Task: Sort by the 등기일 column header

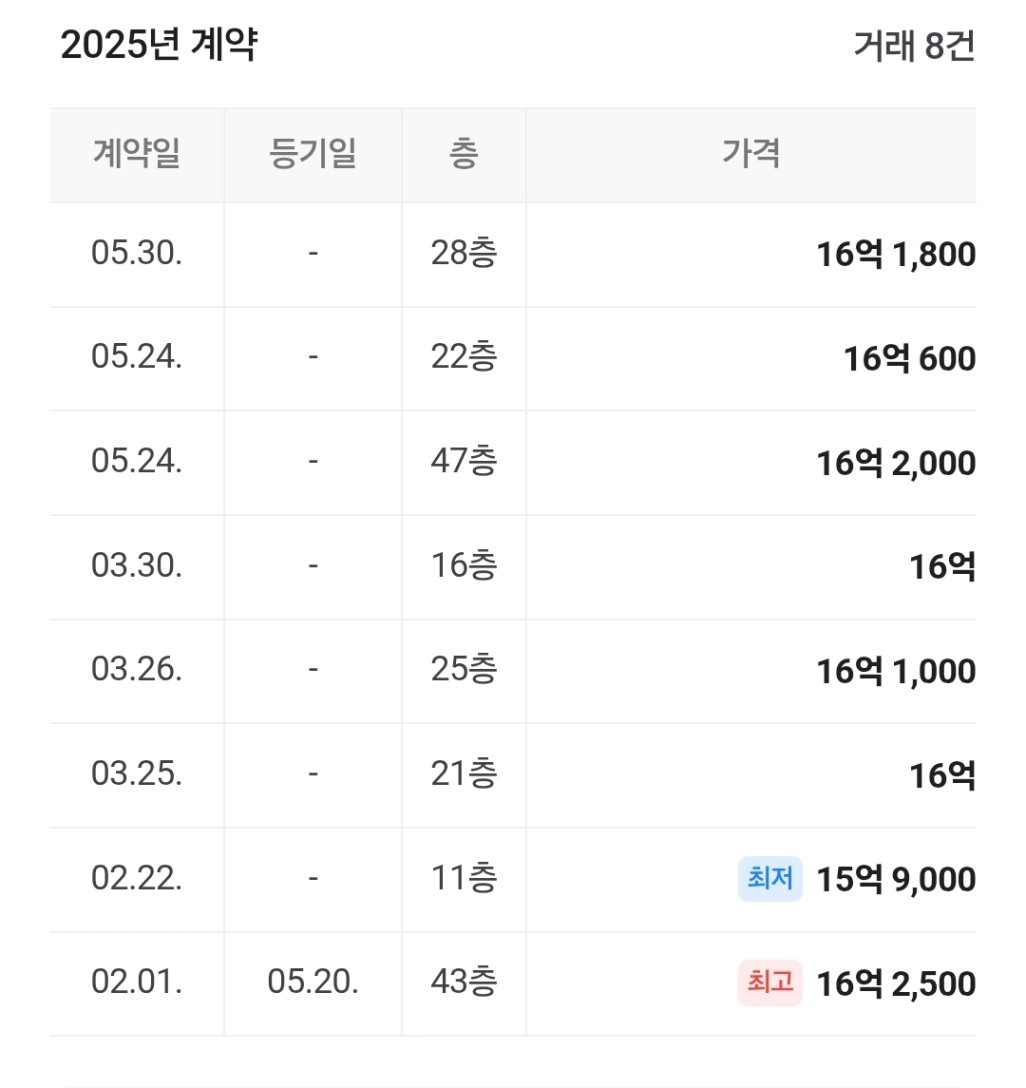Action: (313, 153)
